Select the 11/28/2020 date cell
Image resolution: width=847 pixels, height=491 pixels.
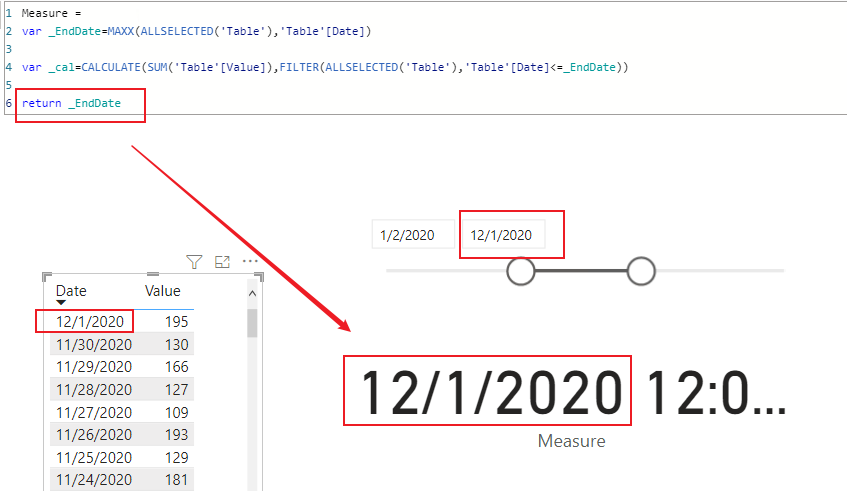click(94, 389)
